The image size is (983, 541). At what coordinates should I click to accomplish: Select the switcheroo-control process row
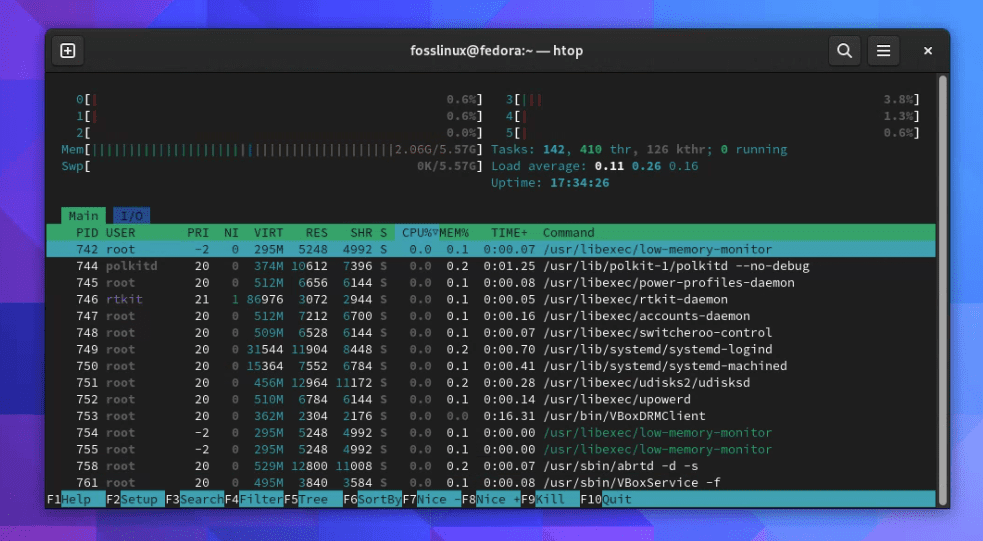coord(491,333)
